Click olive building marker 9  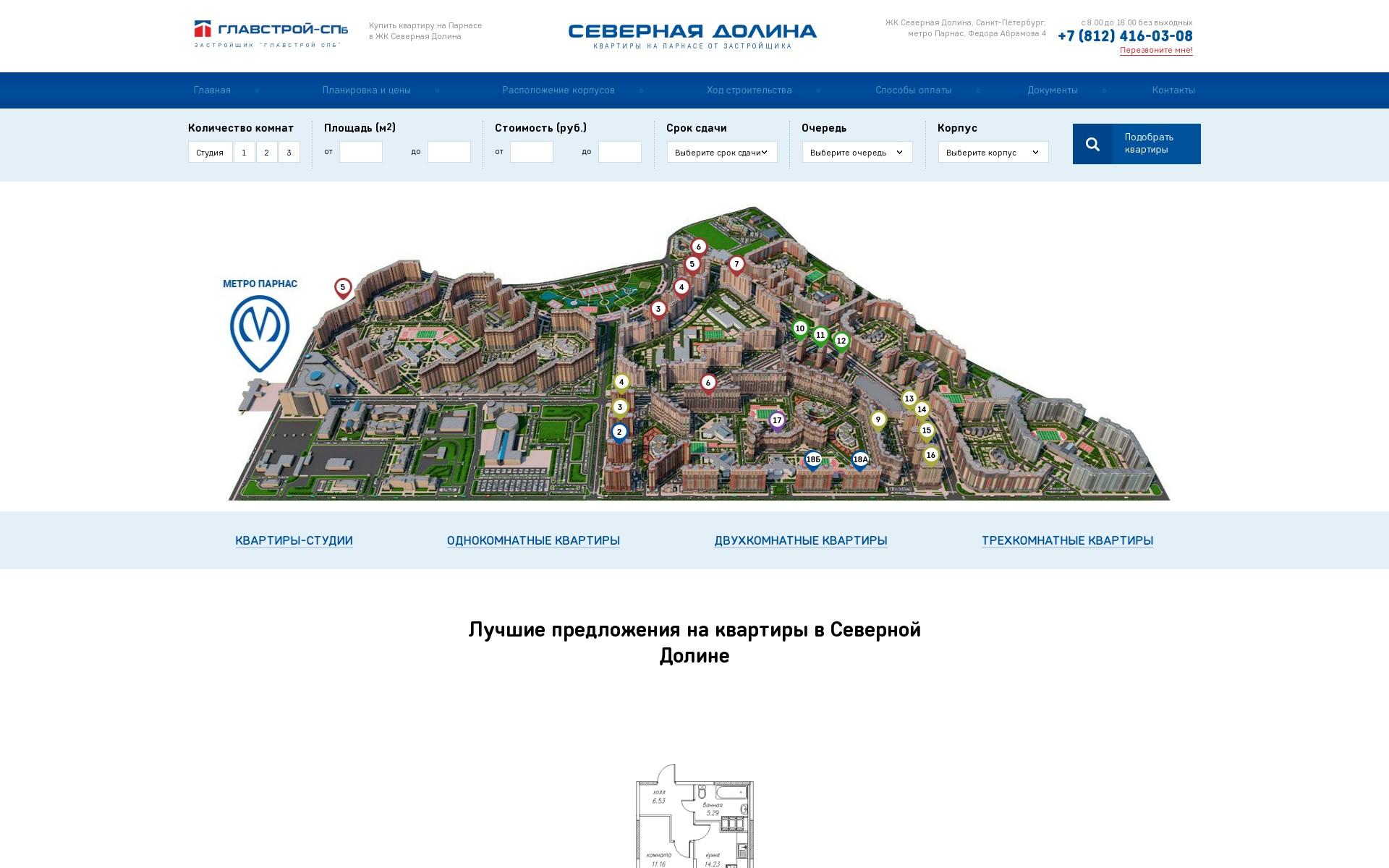[878, 421]
